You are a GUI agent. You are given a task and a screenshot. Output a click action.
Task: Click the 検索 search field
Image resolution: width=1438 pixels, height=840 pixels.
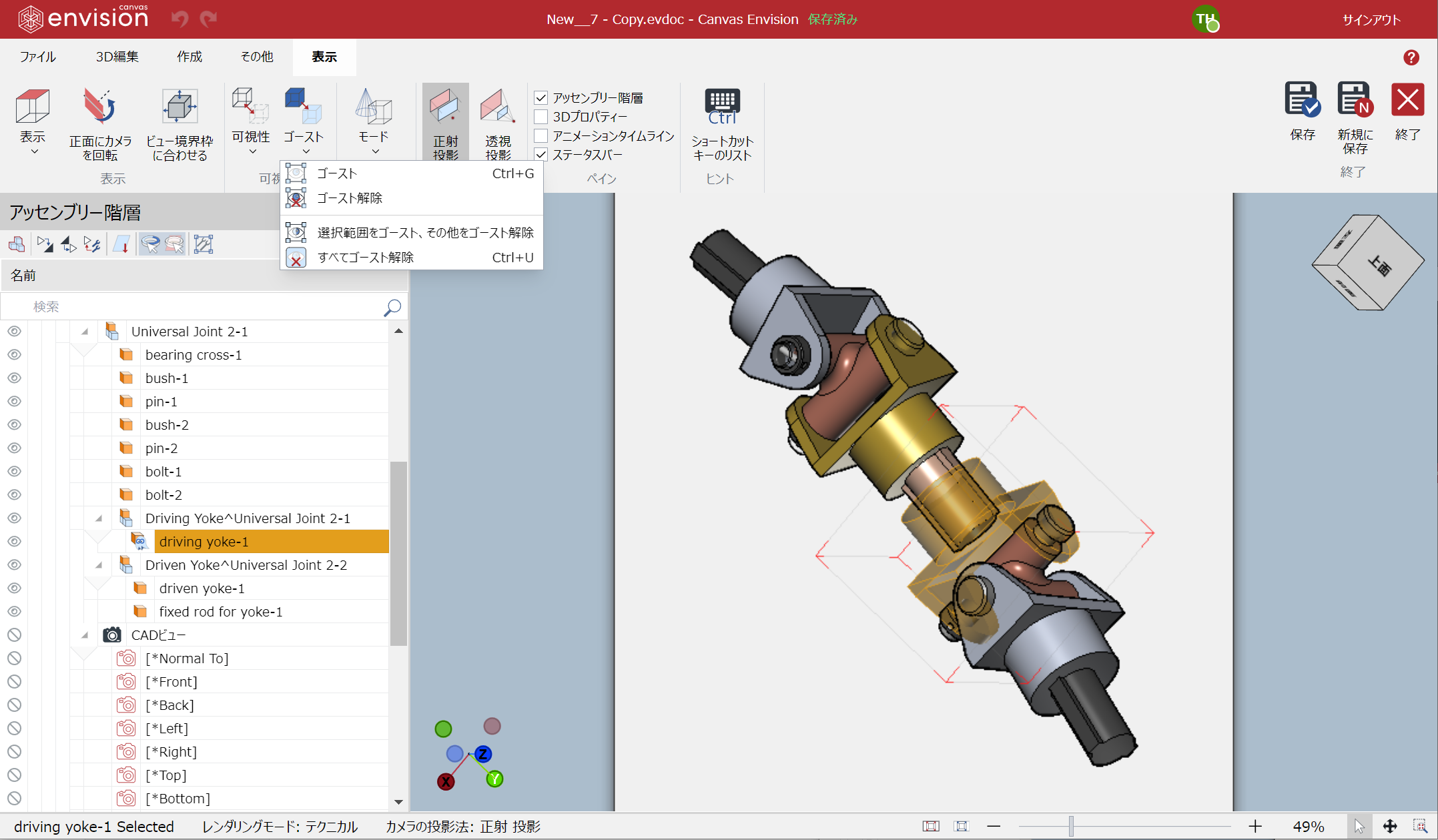click(x=204, y=307)
